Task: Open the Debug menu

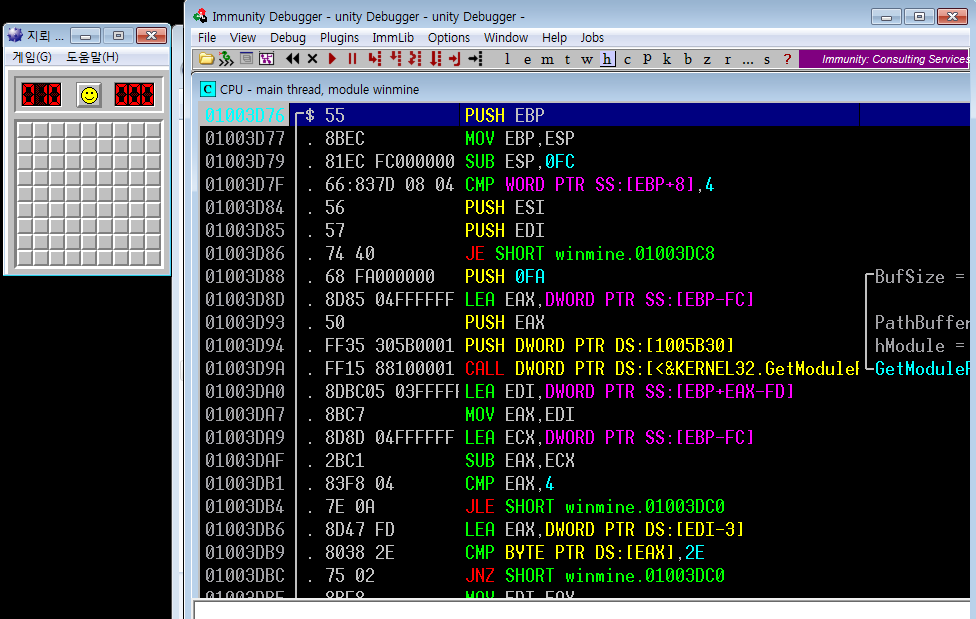Action: (x=288, y=37)
